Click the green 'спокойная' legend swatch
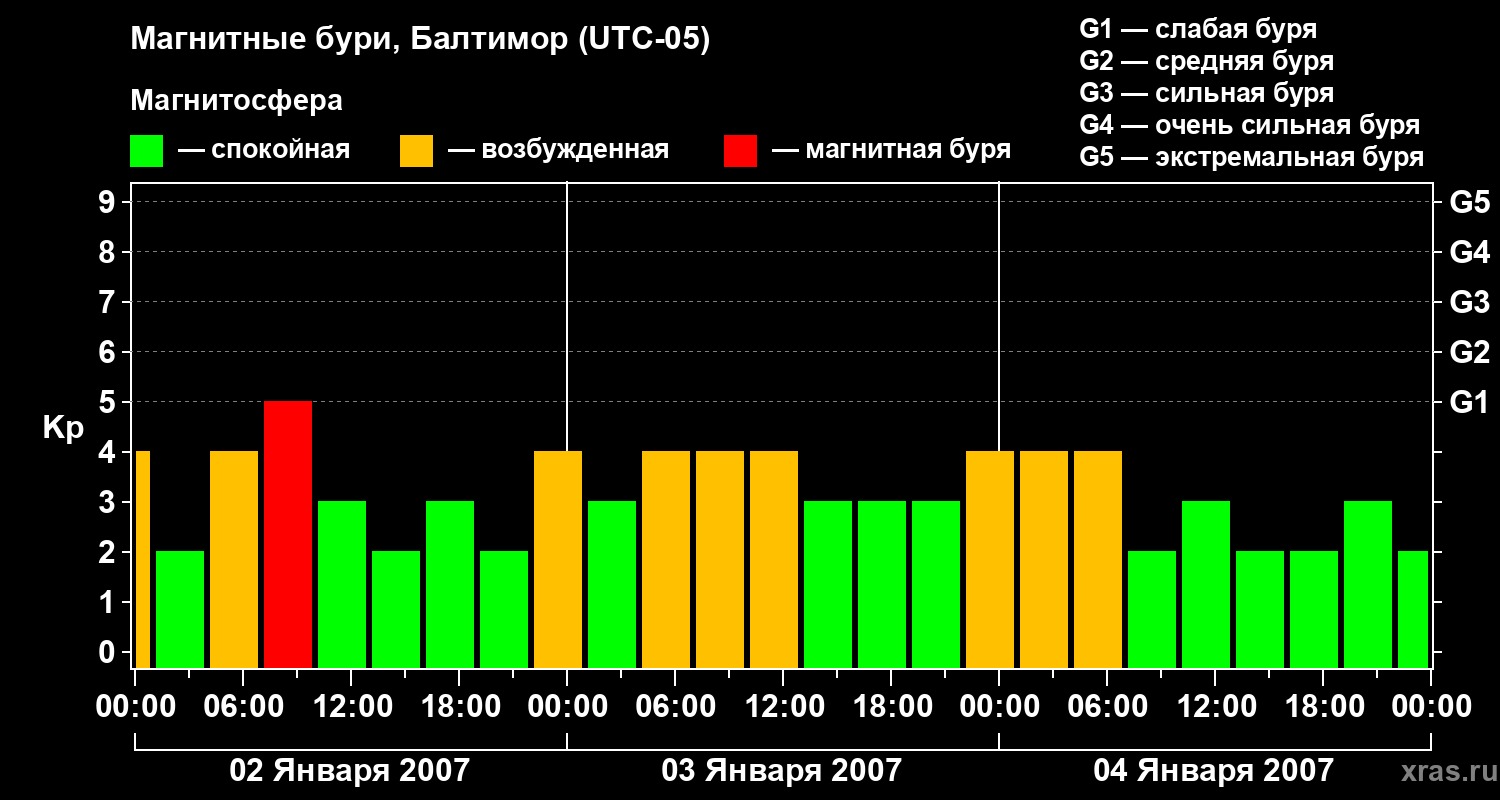 (x=146, y=151)
